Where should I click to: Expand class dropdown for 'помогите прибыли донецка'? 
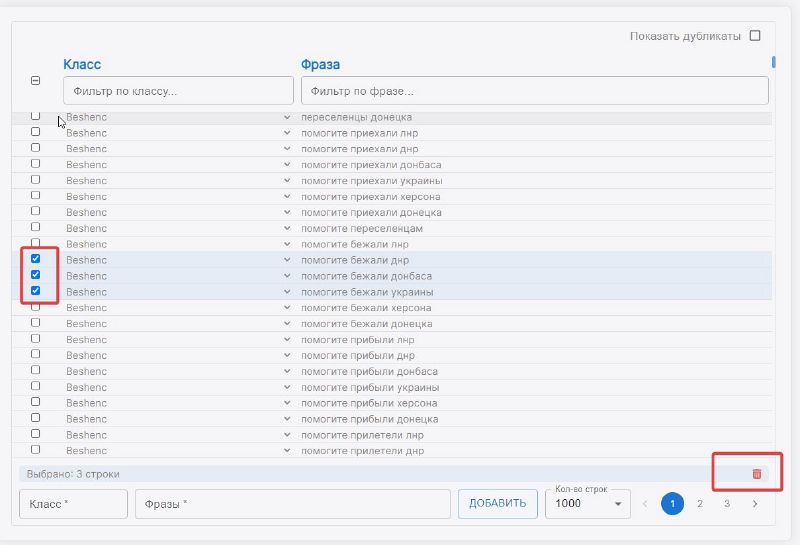(286, 419)
